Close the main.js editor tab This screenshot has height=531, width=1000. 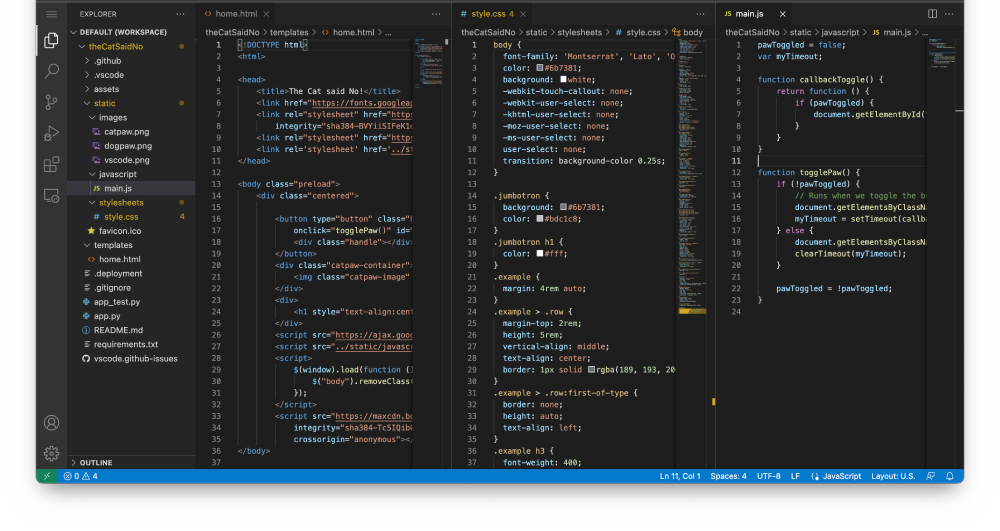coord(783,14)
